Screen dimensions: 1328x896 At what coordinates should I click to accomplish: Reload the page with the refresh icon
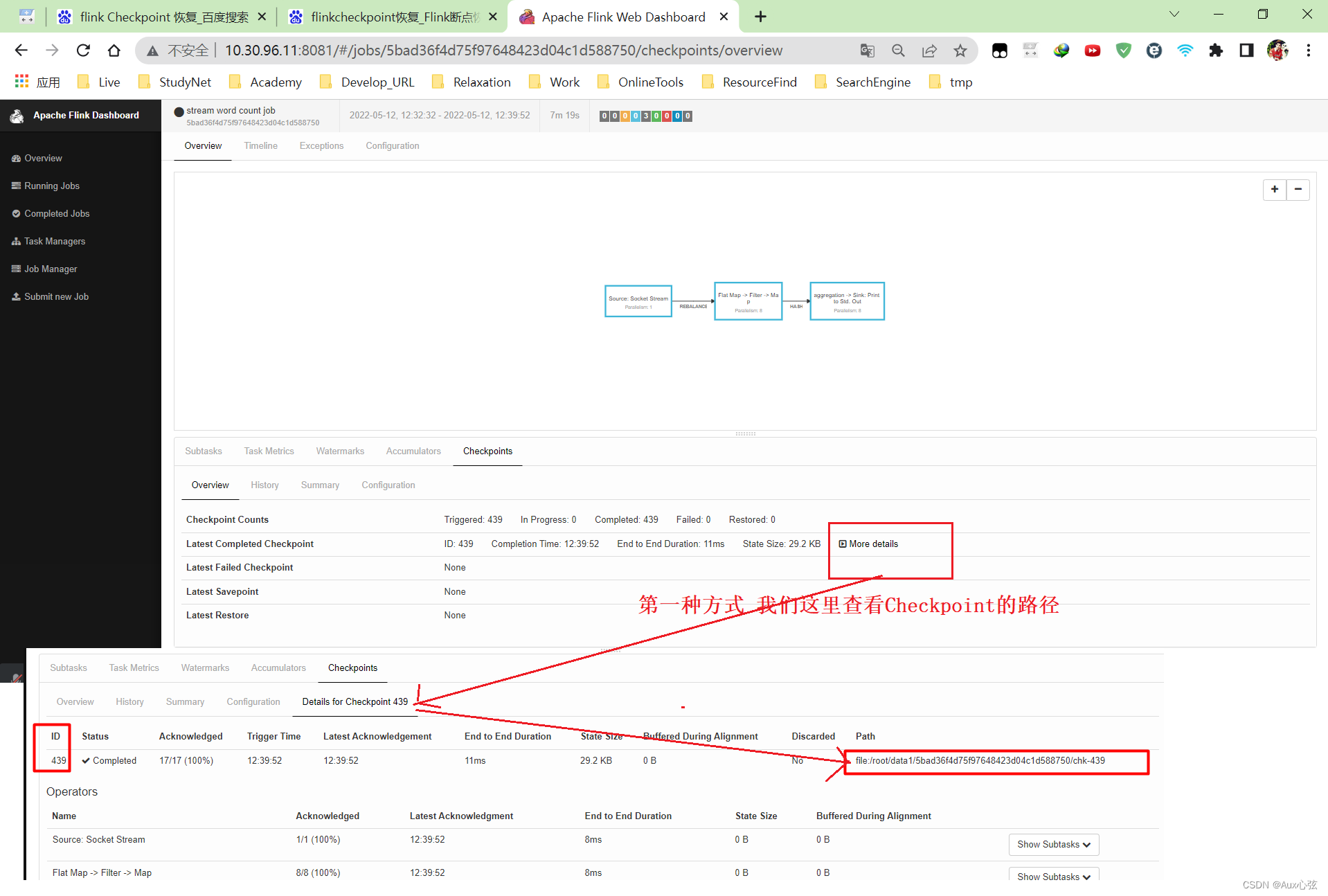click(83, 50)
